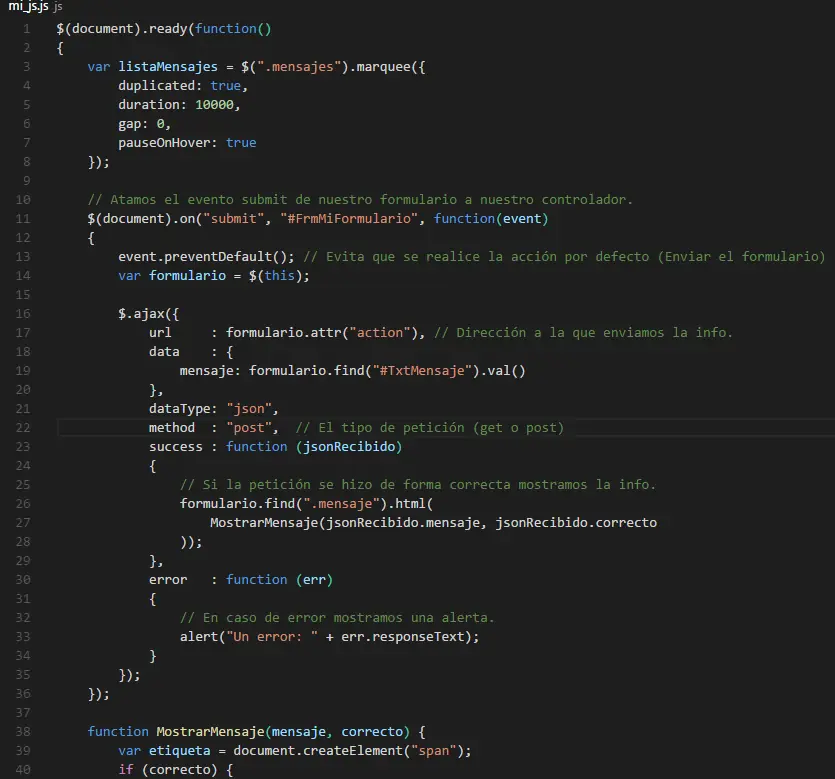This screenshot has width=835, height=779.
Task: Click the "submit" event string
Action: click(233, 219)
